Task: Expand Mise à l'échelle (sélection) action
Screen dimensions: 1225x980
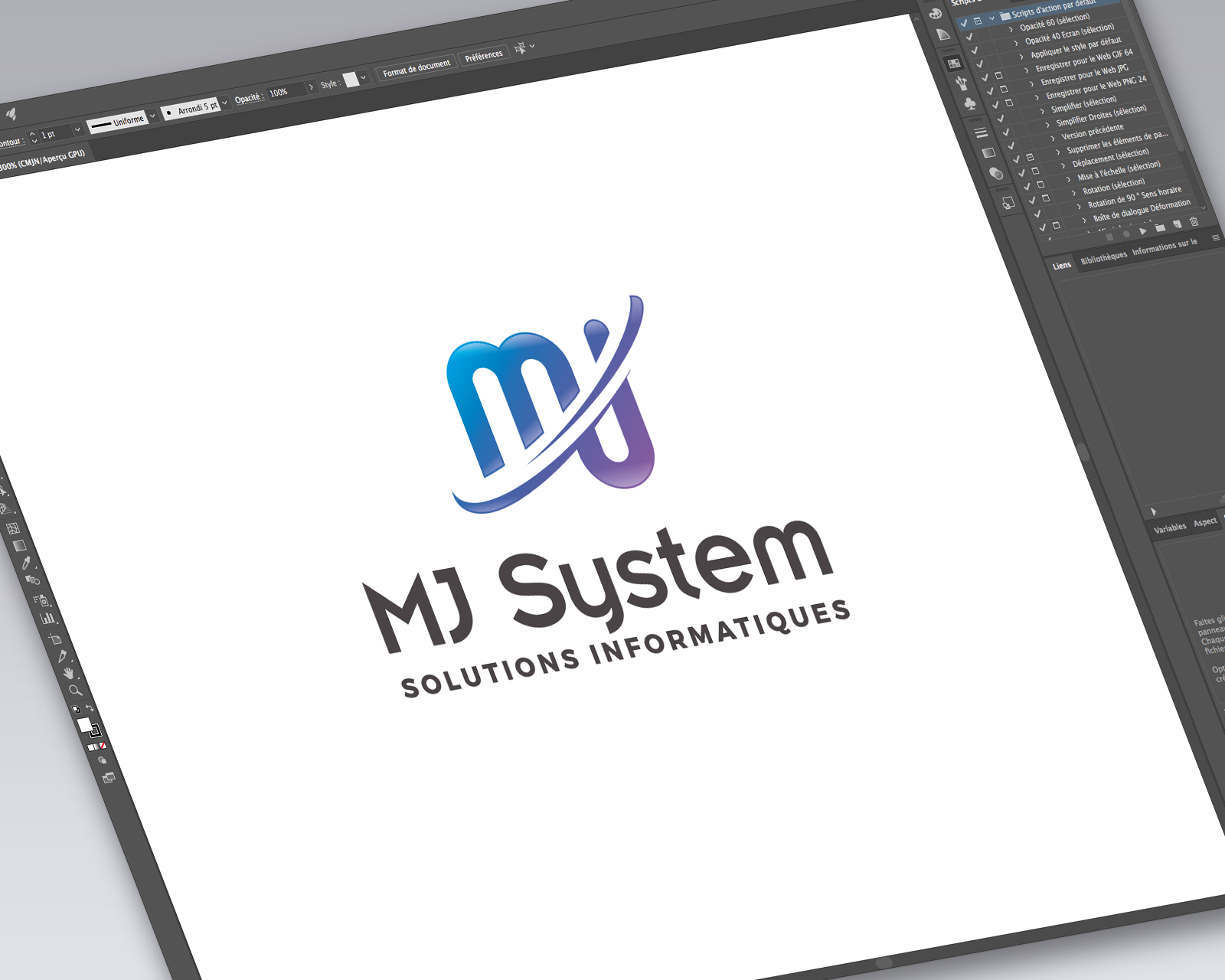Action: point(1068,179)
